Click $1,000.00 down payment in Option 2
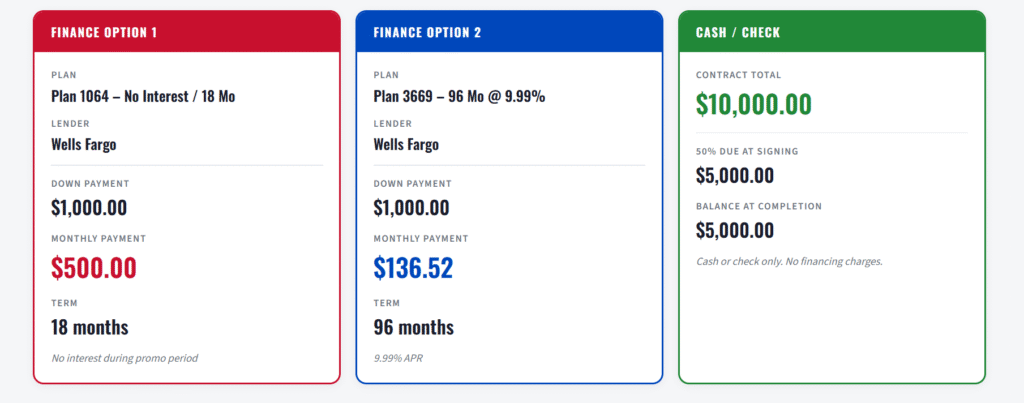Viewport: 1024px width, 403px height. pos(411,208)
